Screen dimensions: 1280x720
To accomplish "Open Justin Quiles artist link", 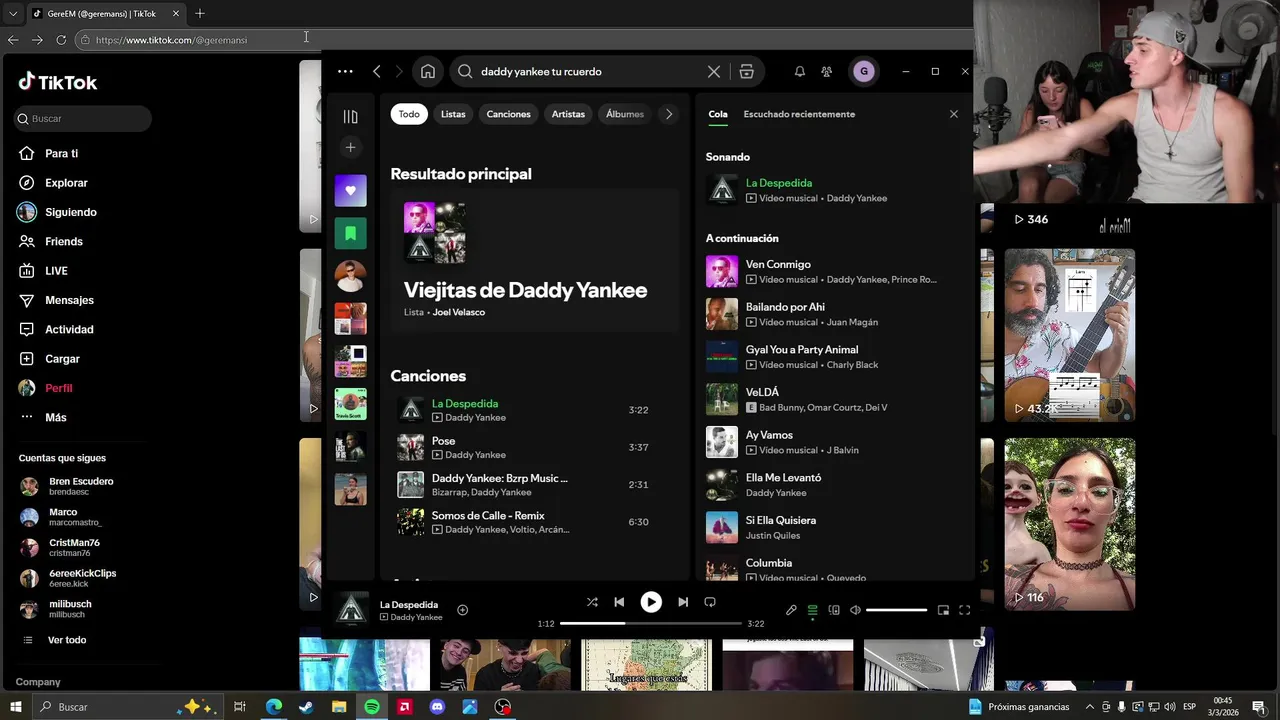I will [x=773, y=535].
